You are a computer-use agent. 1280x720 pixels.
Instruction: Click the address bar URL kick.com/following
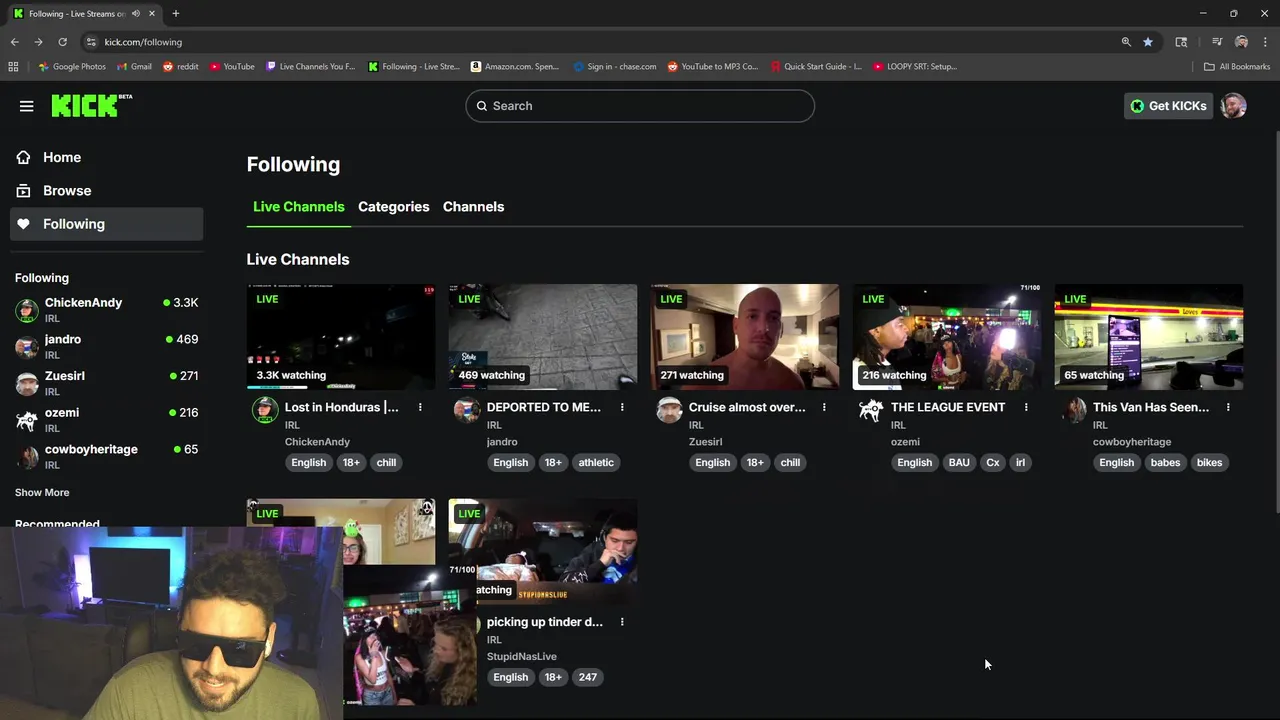(x=143, y=42)
